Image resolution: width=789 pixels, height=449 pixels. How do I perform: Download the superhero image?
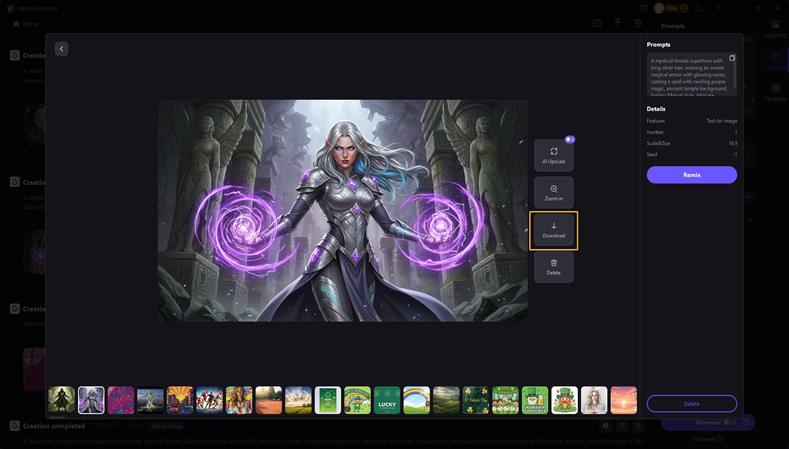point(553,230)
